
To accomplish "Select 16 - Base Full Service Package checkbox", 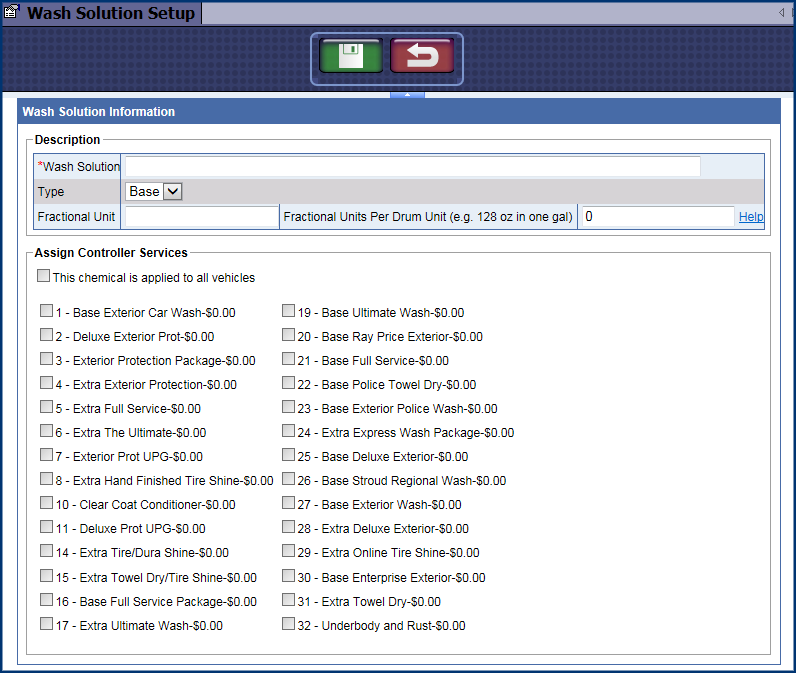I will (47, 601).
